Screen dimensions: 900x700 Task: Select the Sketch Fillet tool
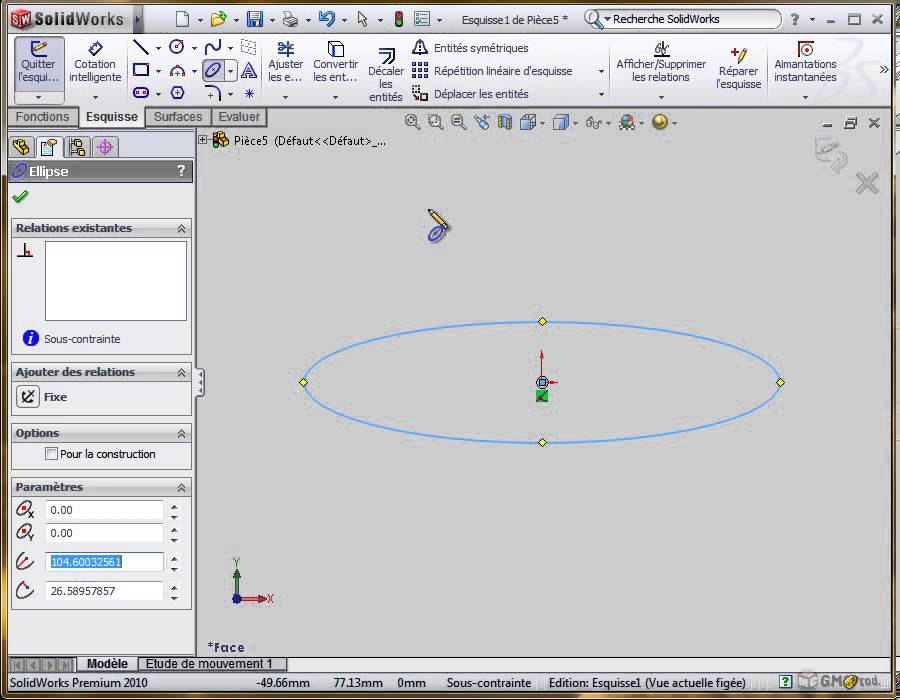click(213, 93)
